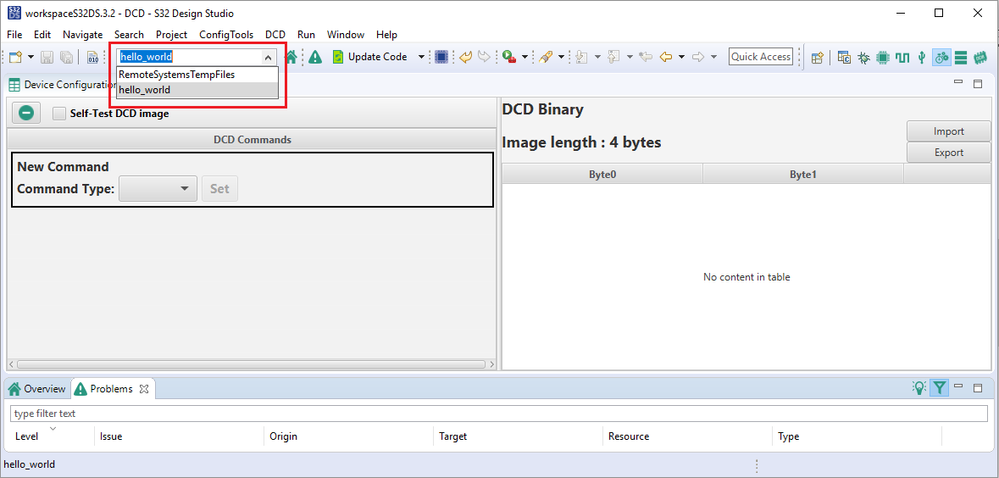Click the Byte0 column header
The image size is (999, 478).
click(603, 174)
